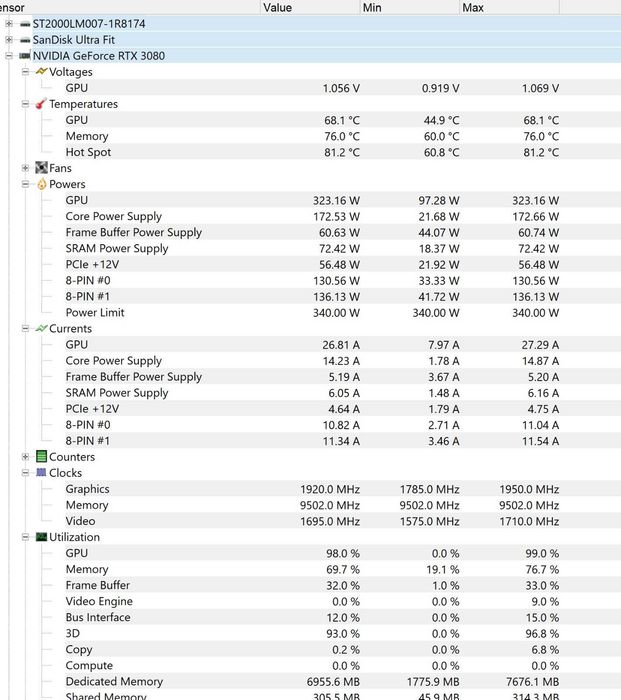This screenshot has height=700, width=621.
Task: Sort by the Value column header
Action: coord(310,8)
